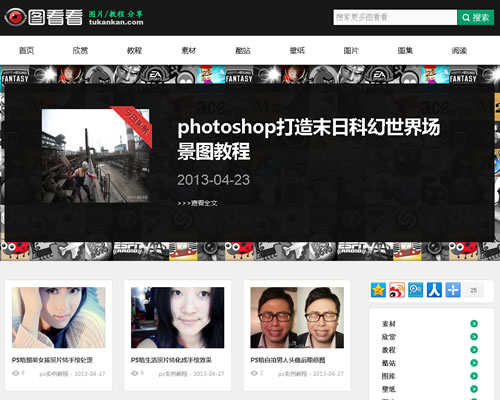Open the man with glasses comparison thumbnail

(x=297, y=318)
